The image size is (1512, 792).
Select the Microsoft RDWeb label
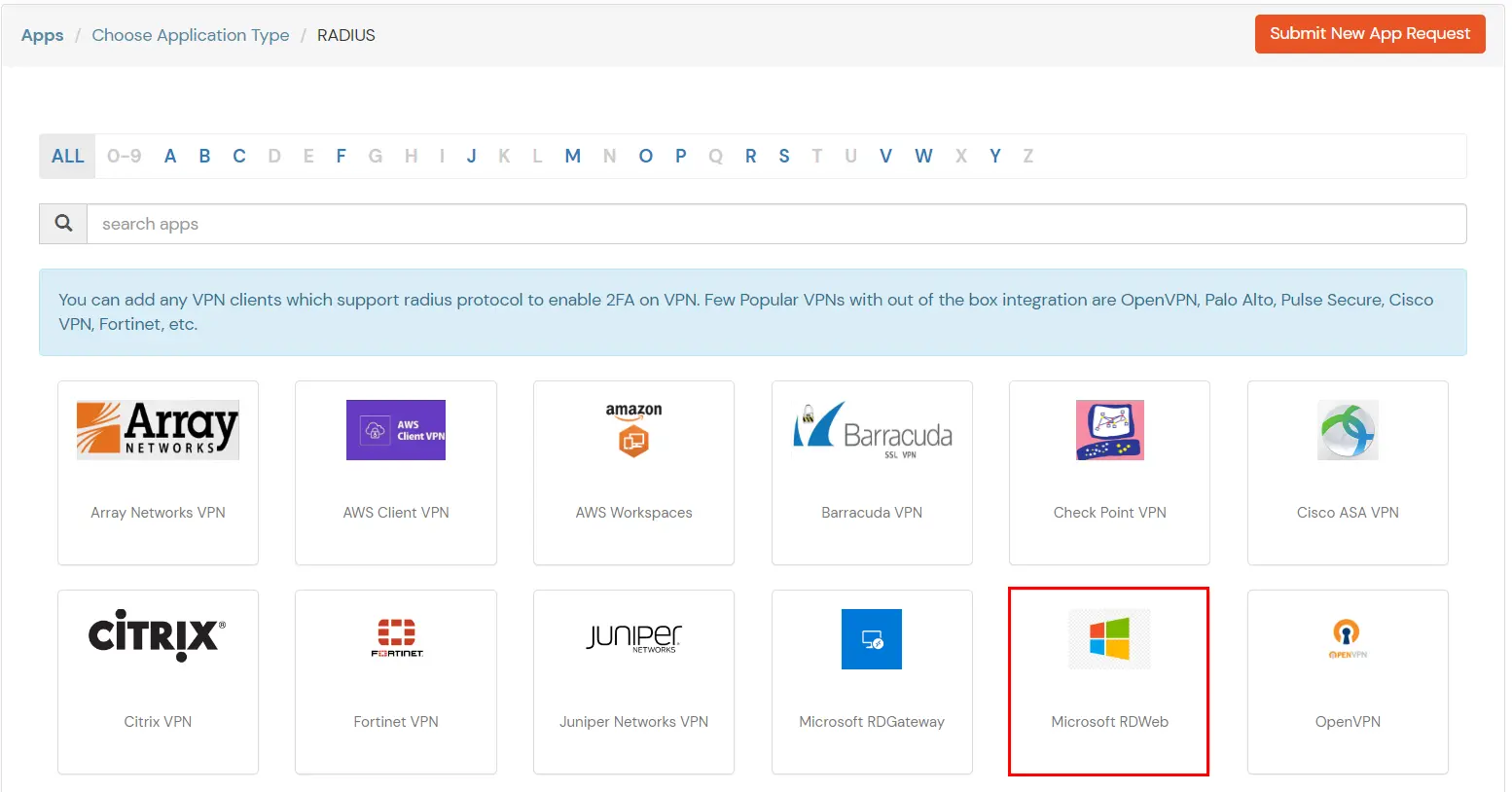(1109, 722)
